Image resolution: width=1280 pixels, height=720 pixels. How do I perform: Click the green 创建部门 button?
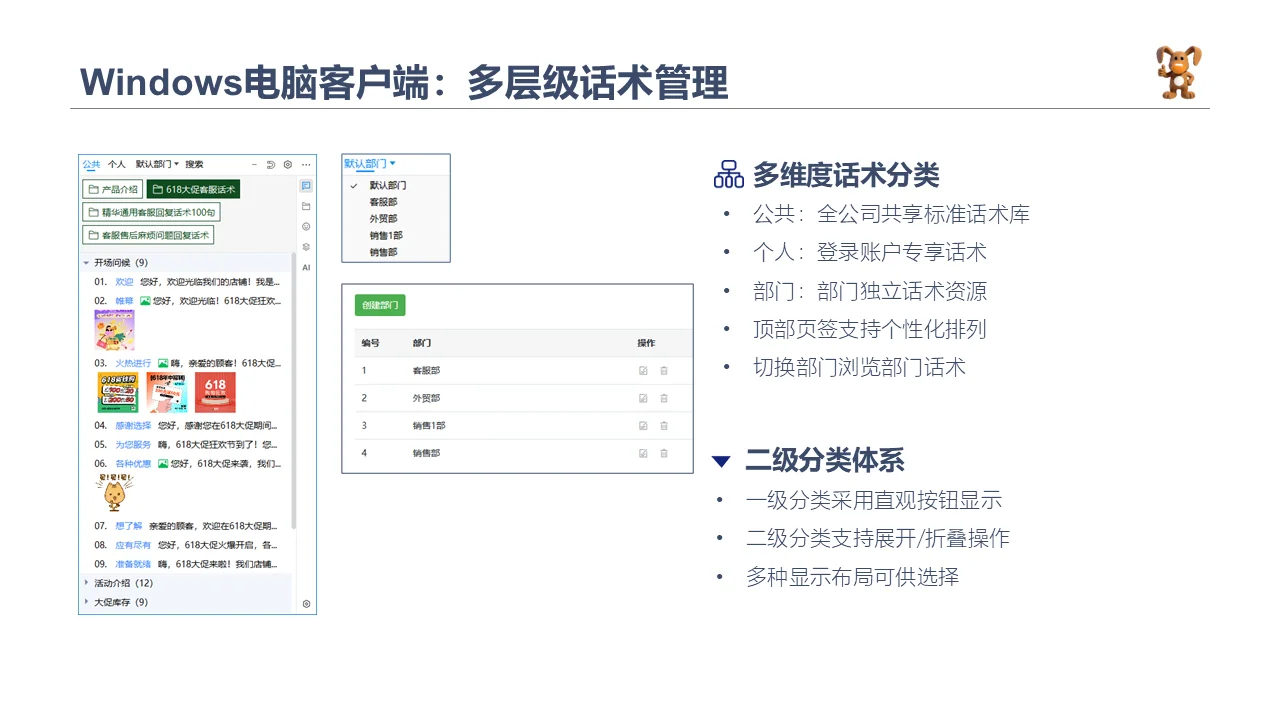(380, 305)
